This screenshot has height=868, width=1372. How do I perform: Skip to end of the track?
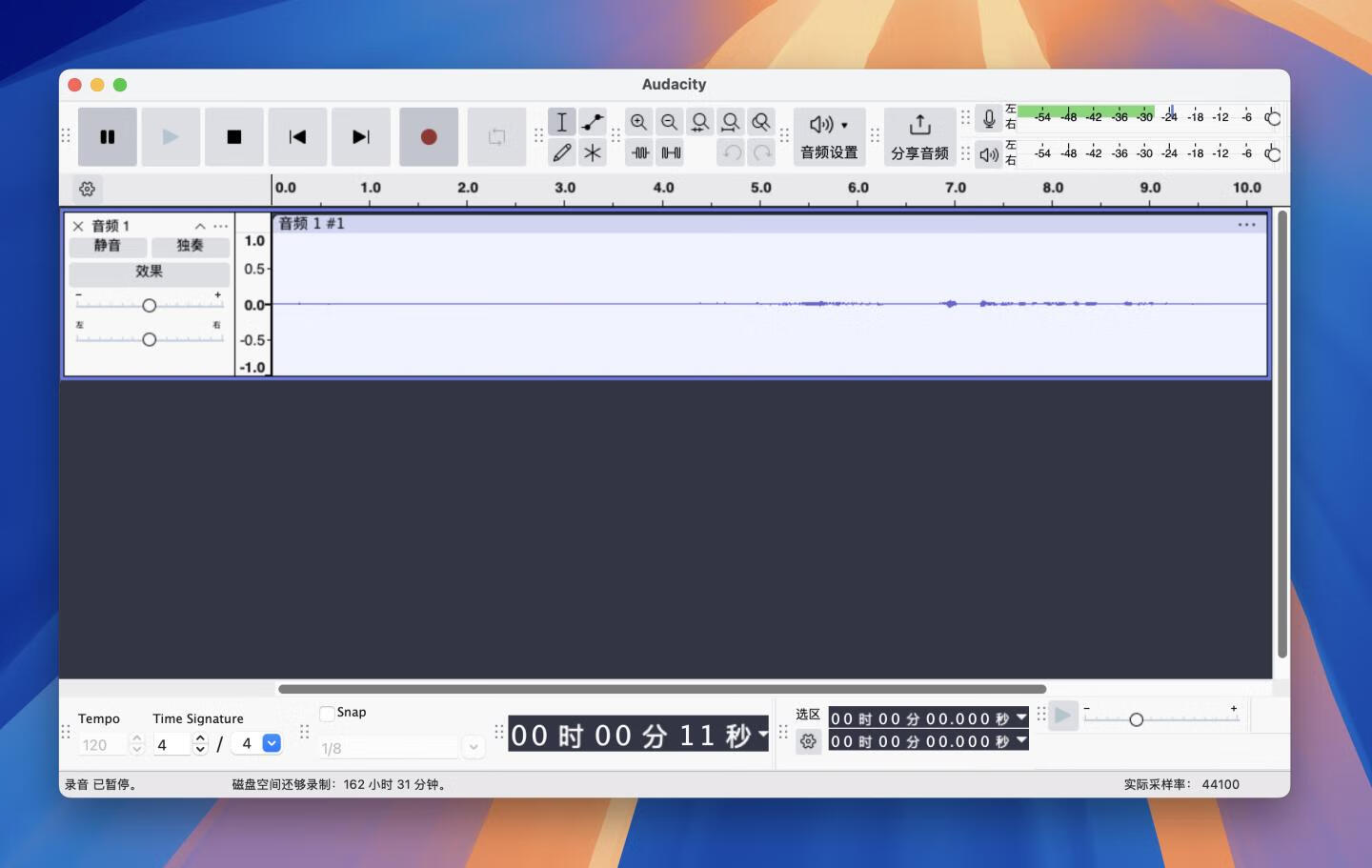coord(361,137)
